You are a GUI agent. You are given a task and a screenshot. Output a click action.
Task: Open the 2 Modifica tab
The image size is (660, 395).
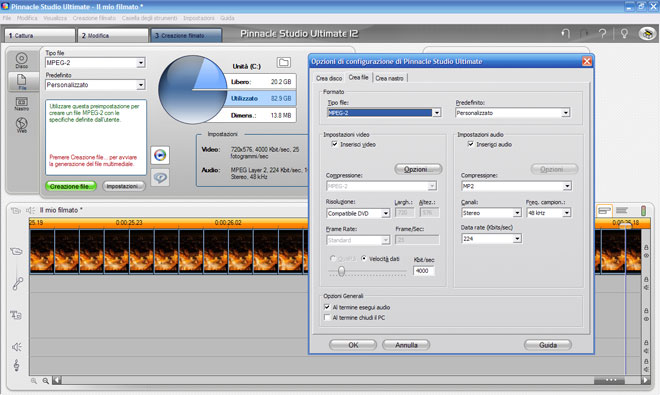[x=113, y=35]
